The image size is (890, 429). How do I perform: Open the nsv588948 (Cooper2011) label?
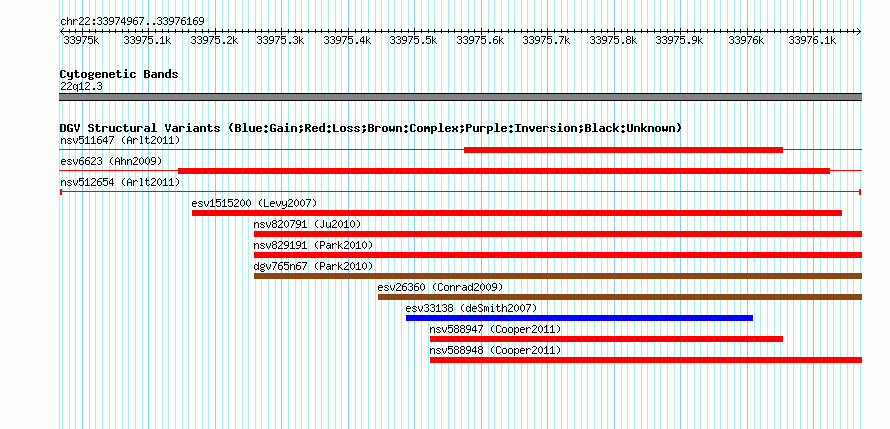pos(496,350)
